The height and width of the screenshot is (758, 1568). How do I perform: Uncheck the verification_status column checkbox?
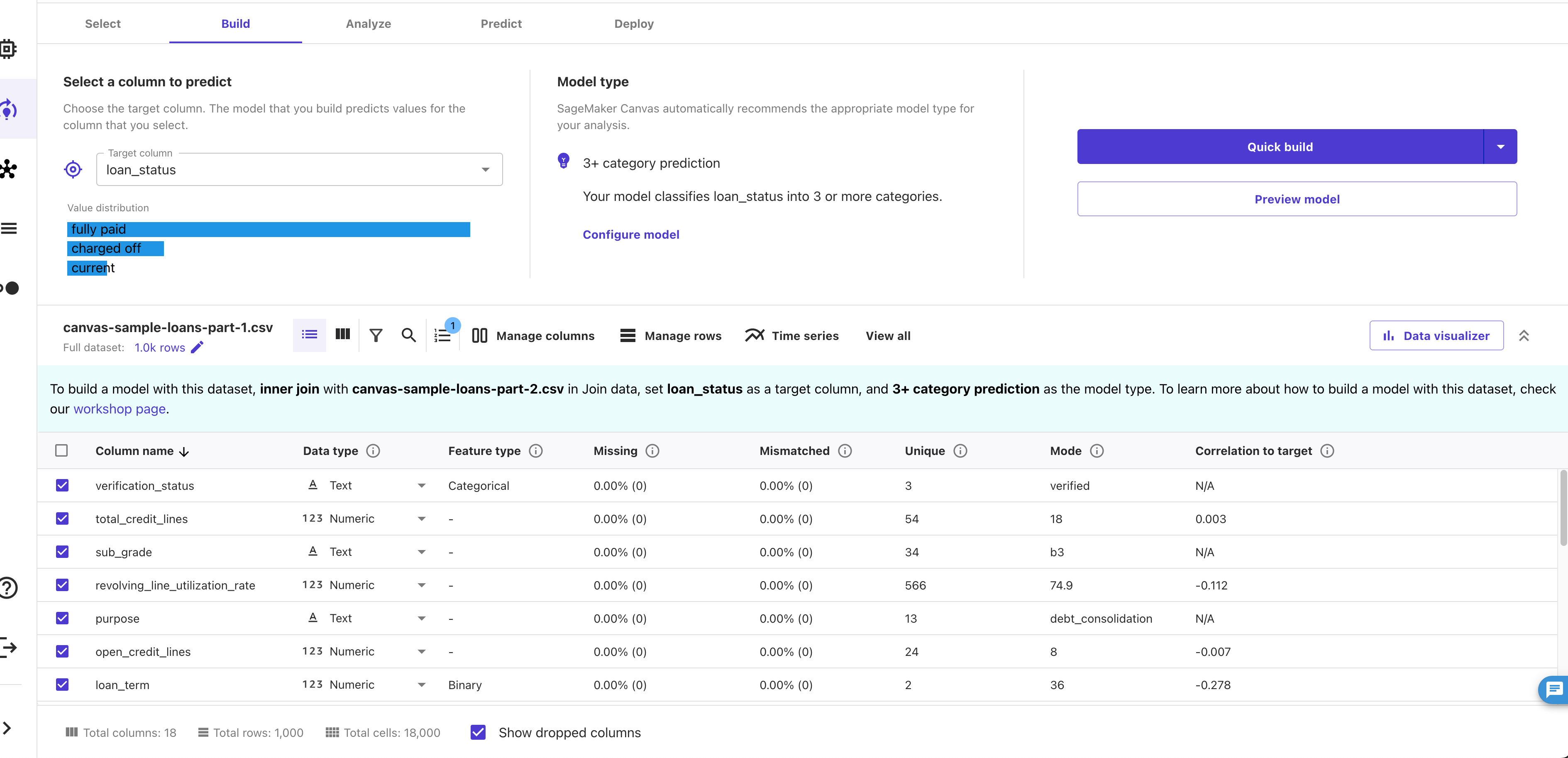coord(62,485)
